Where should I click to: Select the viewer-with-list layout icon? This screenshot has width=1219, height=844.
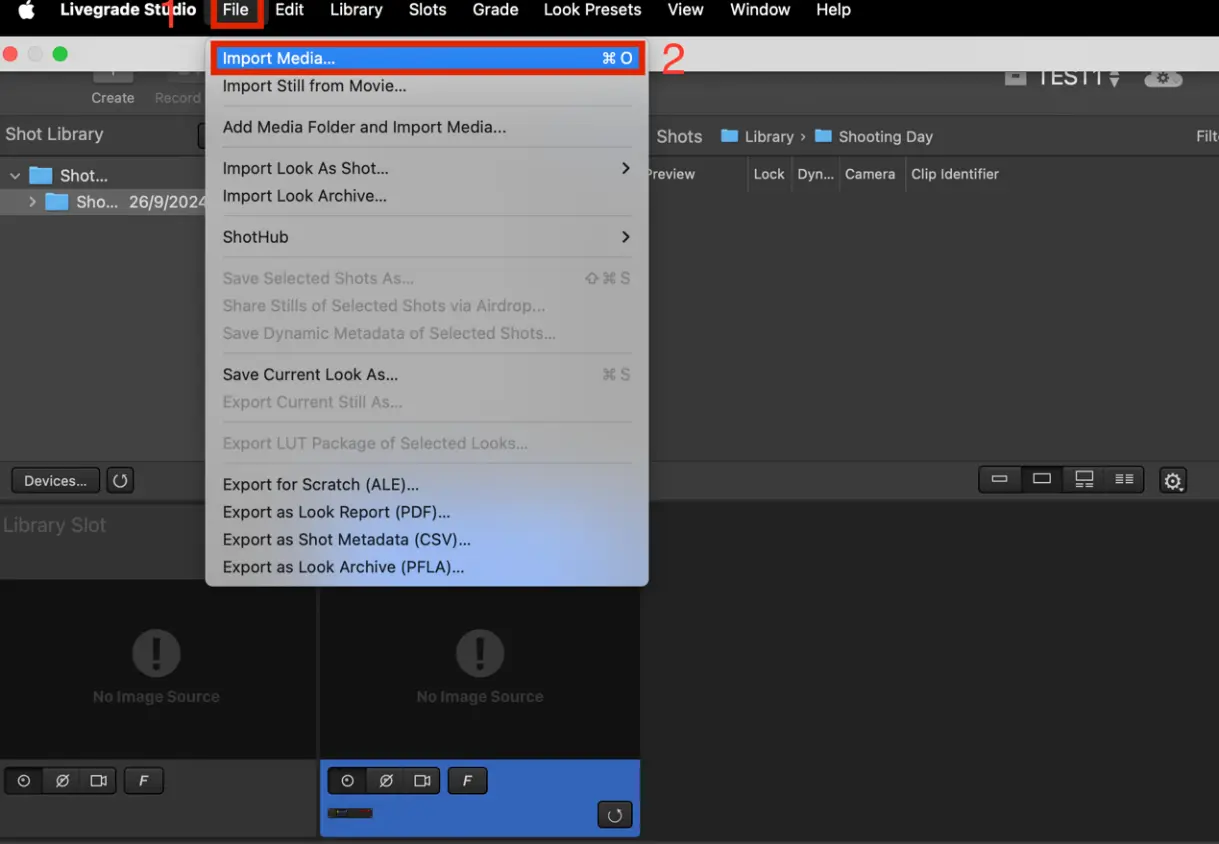click(1084, 480)
